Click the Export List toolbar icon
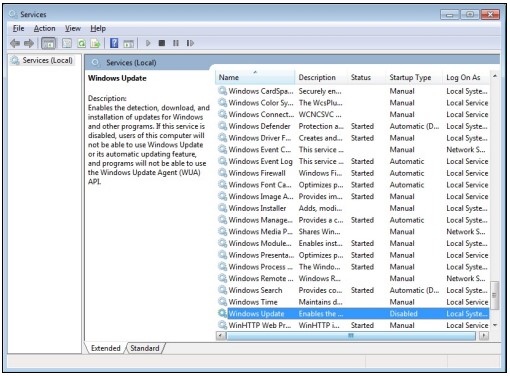Screen dimensions: 510x376 pos(95,43)
